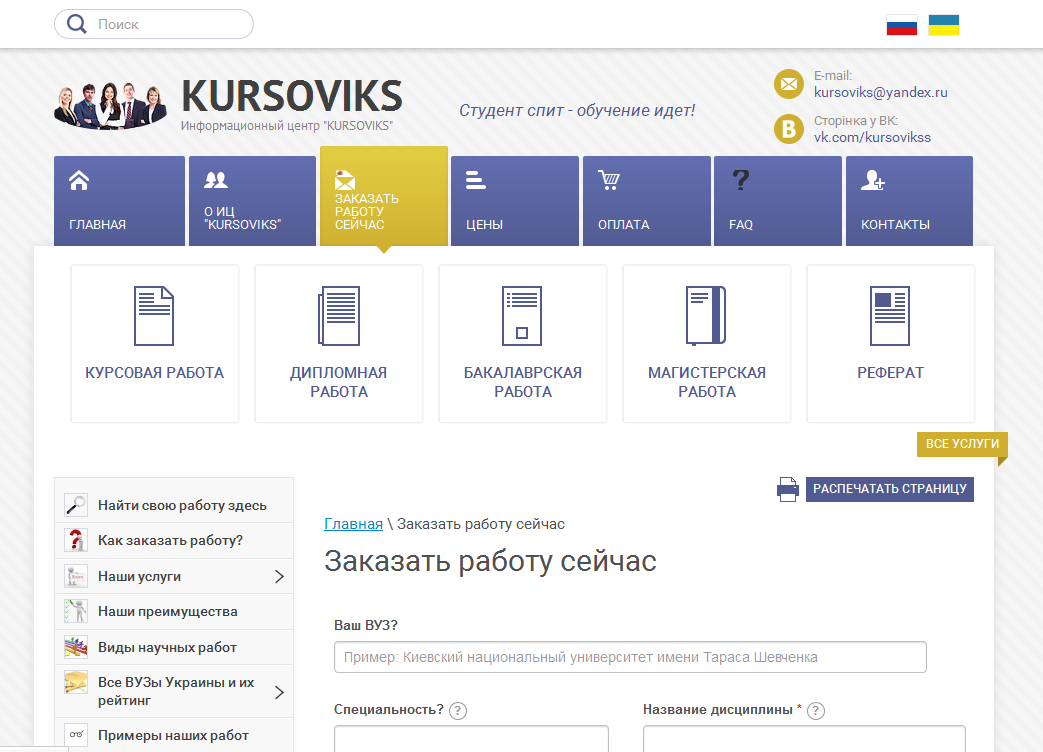Click РАСПЕЧАТАТЬ СТРАНИЦУ button
The width and height of the screenshot is (1043, 752).
889,489
